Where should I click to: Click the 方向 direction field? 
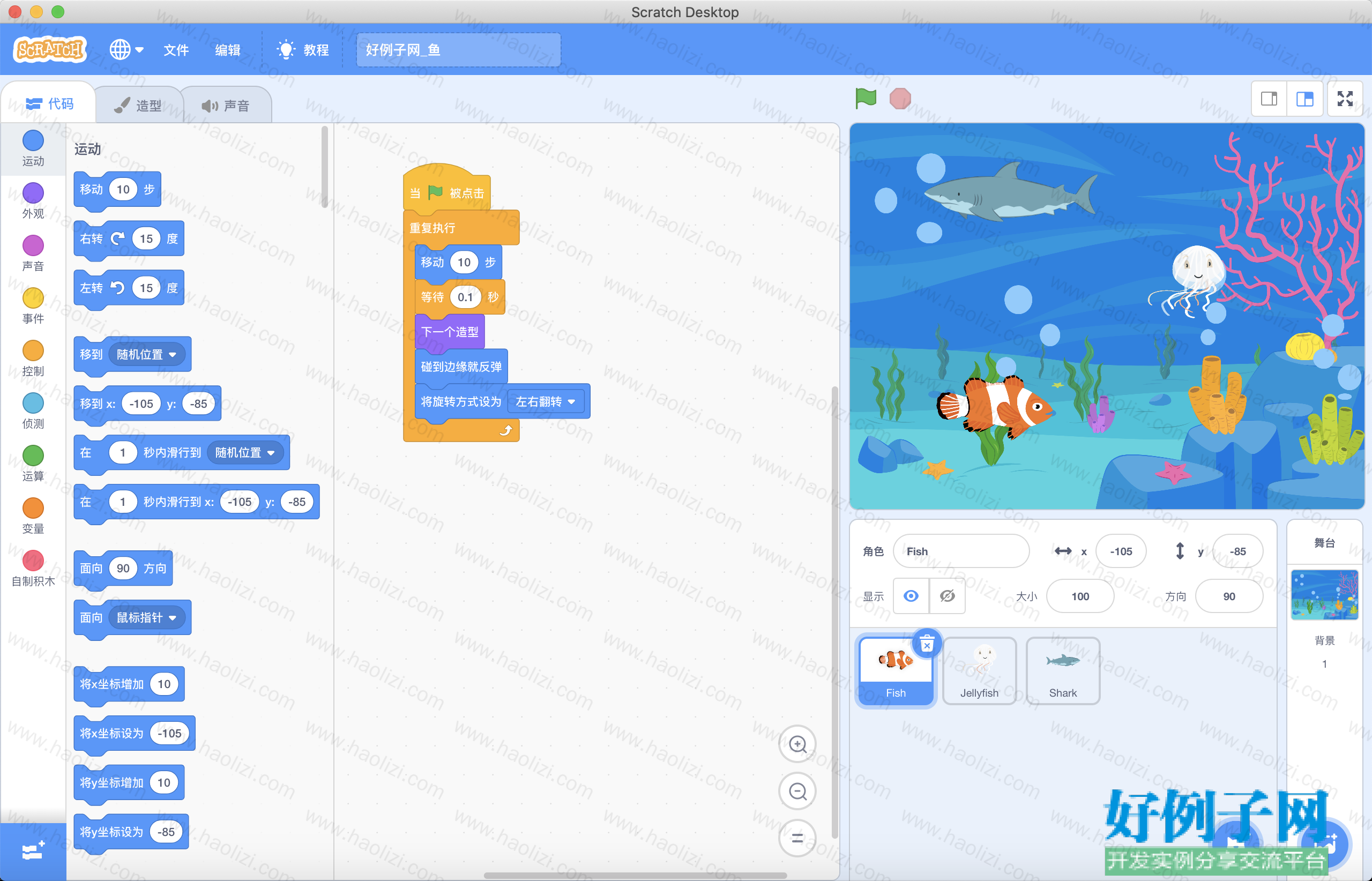tap(1229, 596)
